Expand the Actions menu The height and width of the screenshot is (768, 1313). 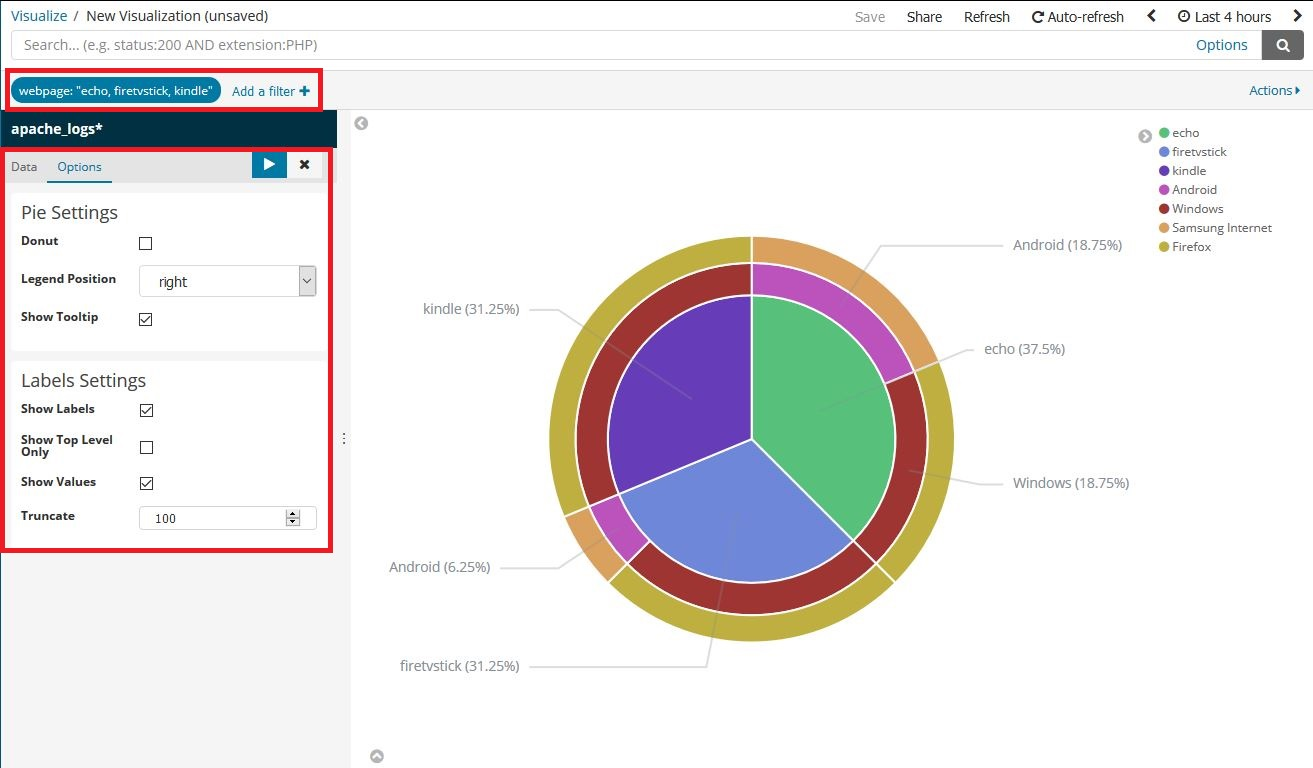pos(1274,90)
